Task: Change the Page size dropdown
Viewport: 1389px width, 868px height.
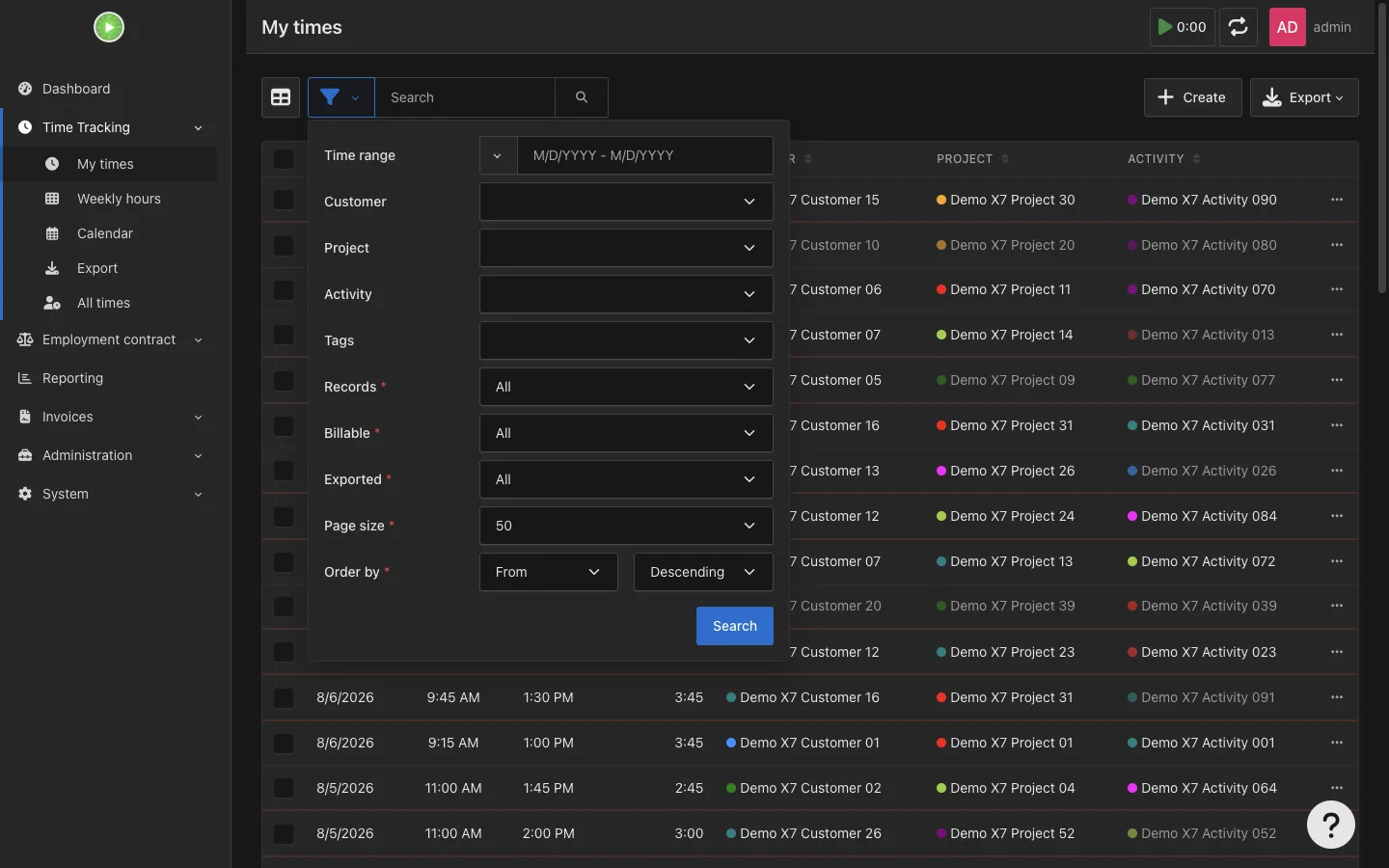Action: (626, 526)
